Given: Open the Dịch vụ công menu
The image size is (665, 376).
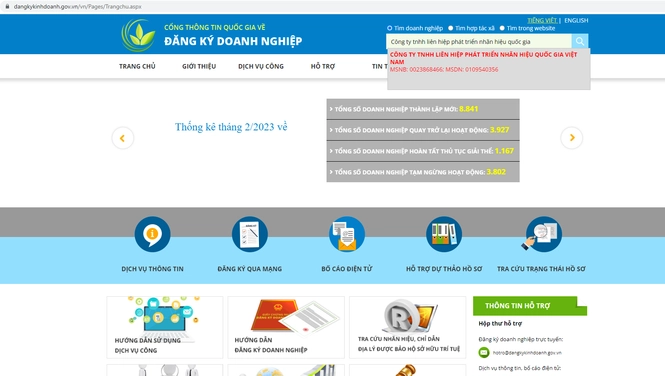Looking at the screenshot, I should point(261,66).
